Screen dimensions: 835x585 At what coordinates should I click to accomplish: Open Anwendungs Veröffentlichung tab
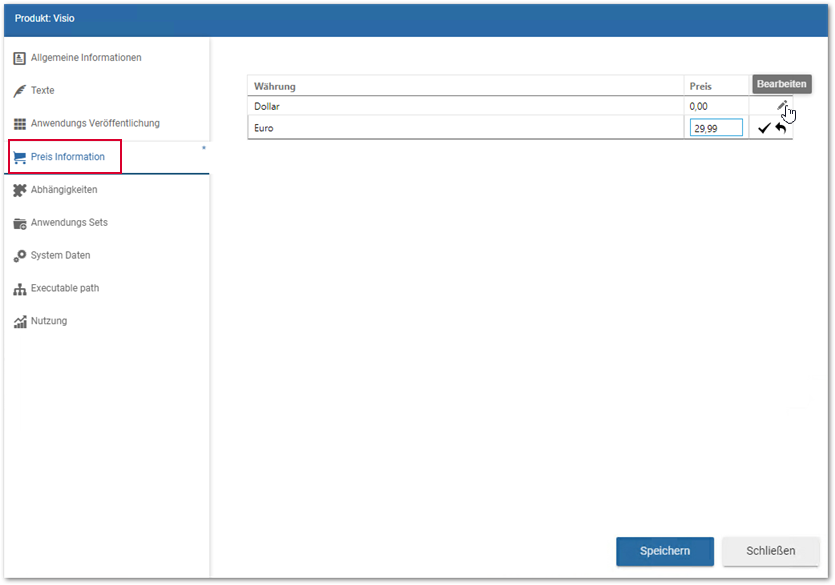coord(107,123)
